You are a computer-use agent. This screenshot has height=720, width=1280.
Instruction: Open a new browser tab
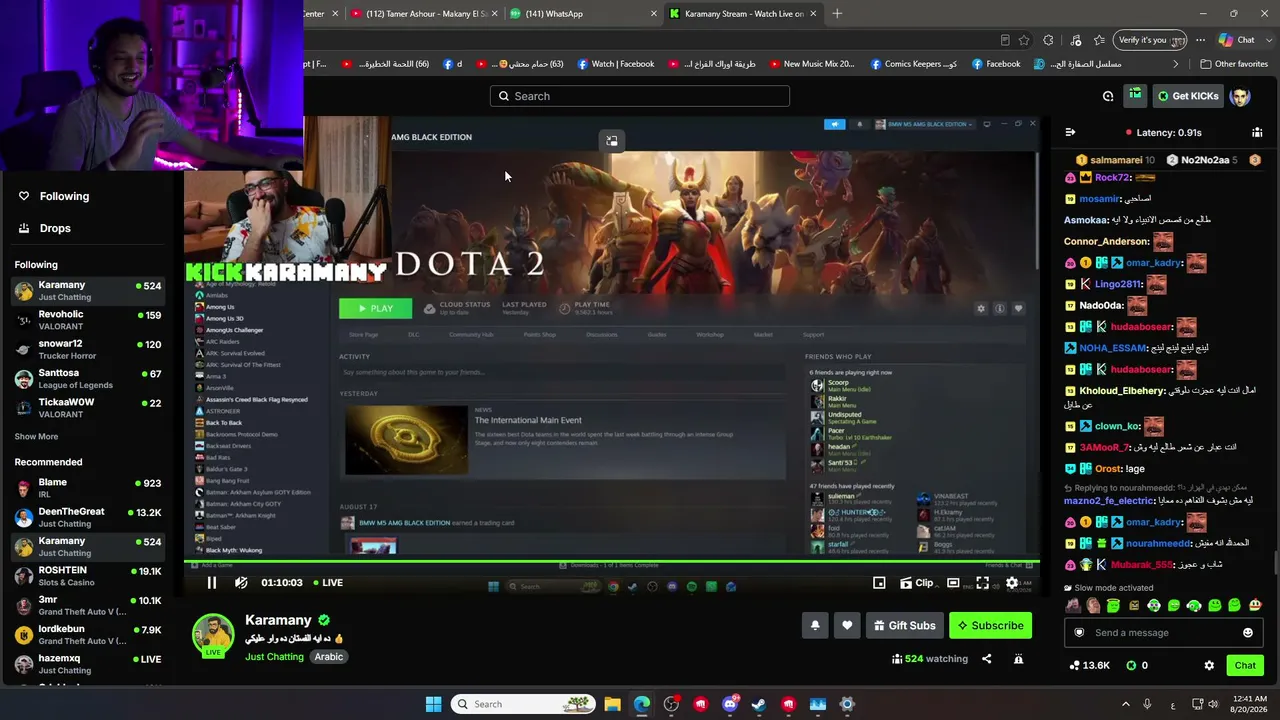pyautogui.click(x=837, y=14)
